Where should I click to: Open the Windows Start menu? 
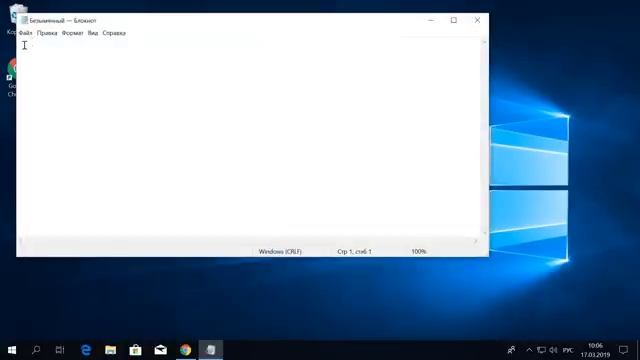pos(12,350)
